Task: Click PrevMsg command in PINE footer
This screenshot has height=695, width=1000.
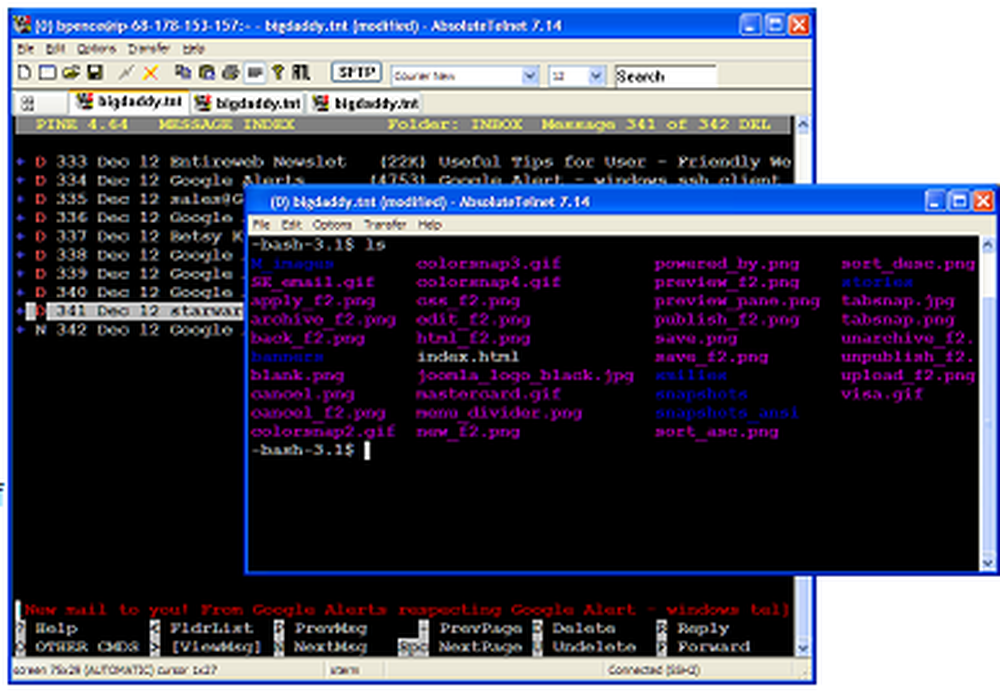Action: click(x=330, y=628)
